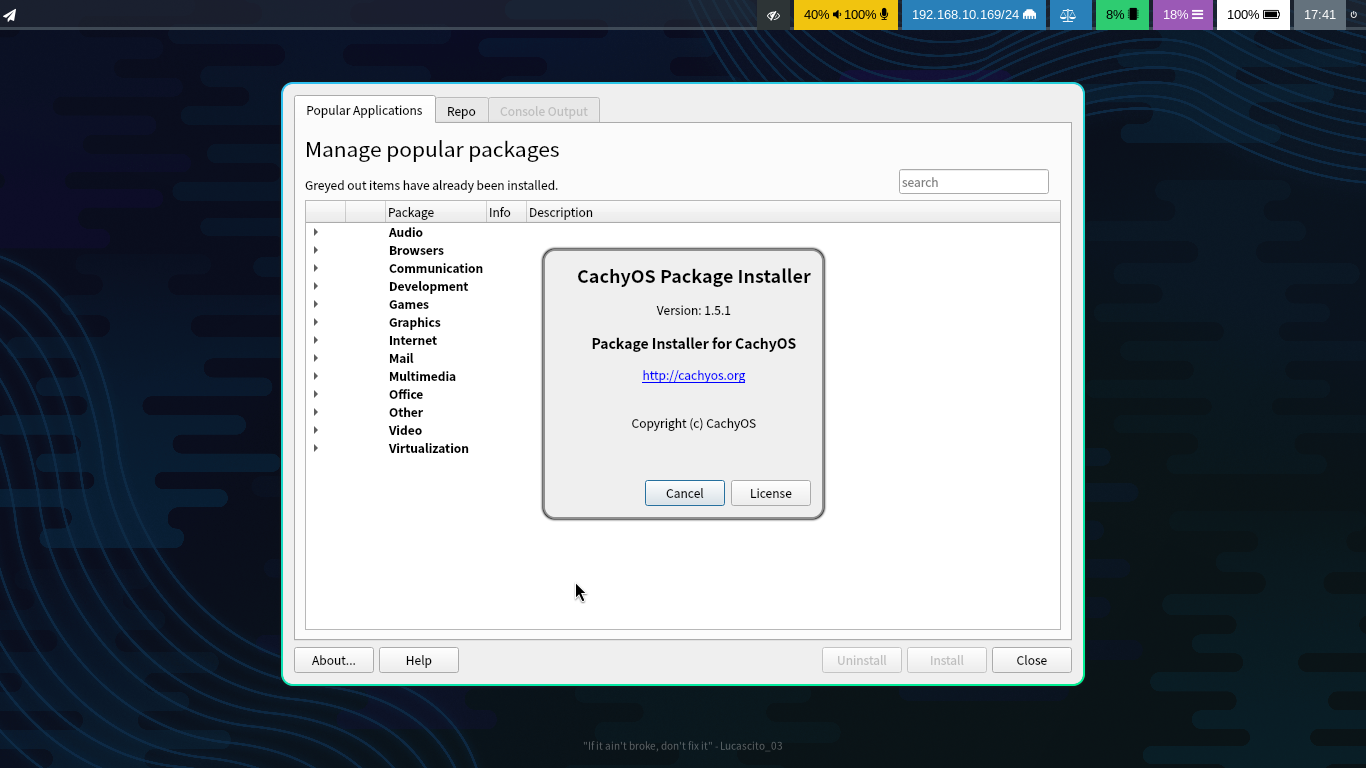
Task: Select the "Video" category label
Action: pyautogui.click(x=405, y=430)
